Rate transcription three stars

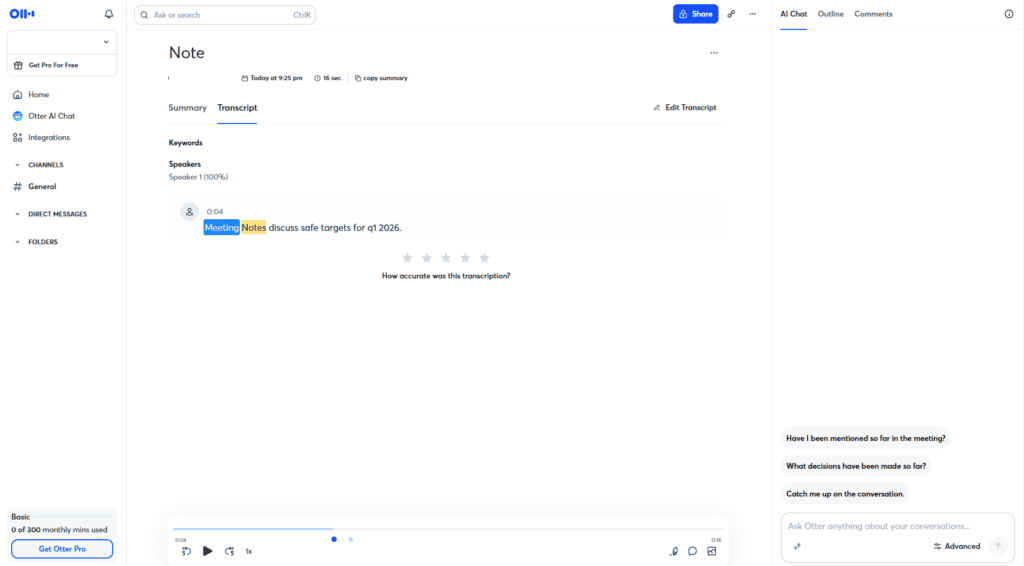[446, 258]
